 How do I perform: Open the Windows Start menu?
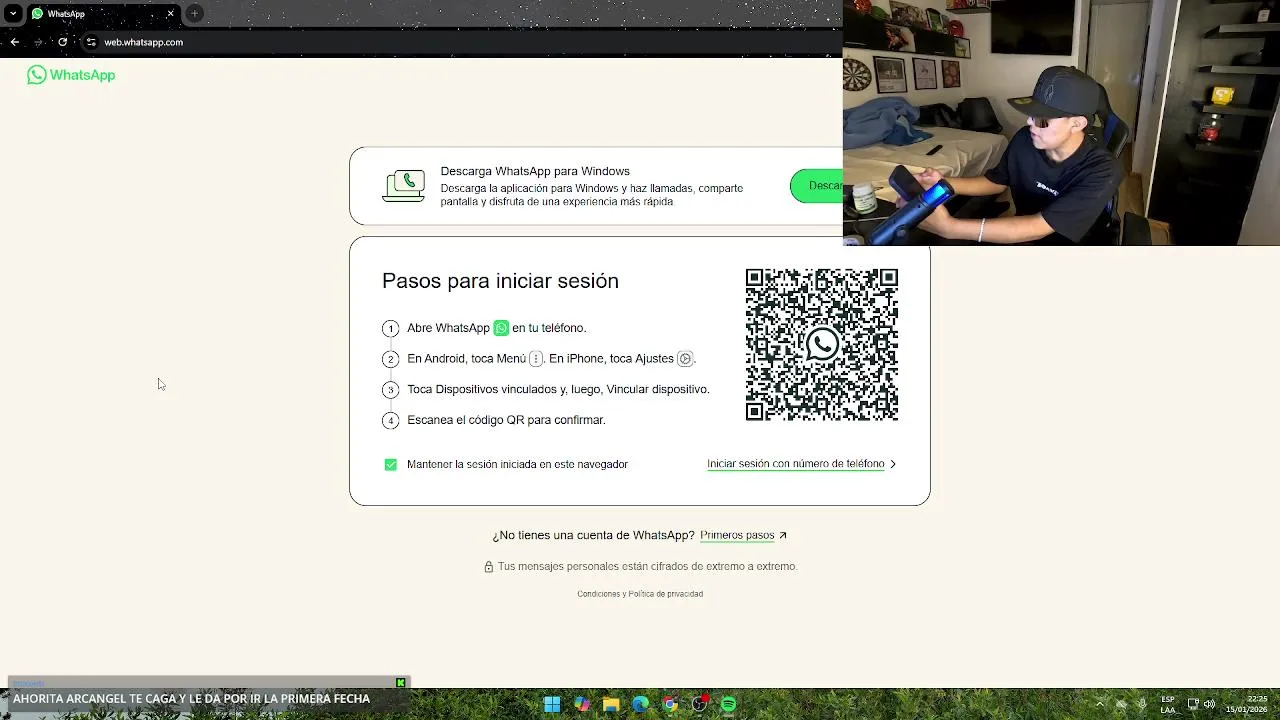tap(552, 704)
